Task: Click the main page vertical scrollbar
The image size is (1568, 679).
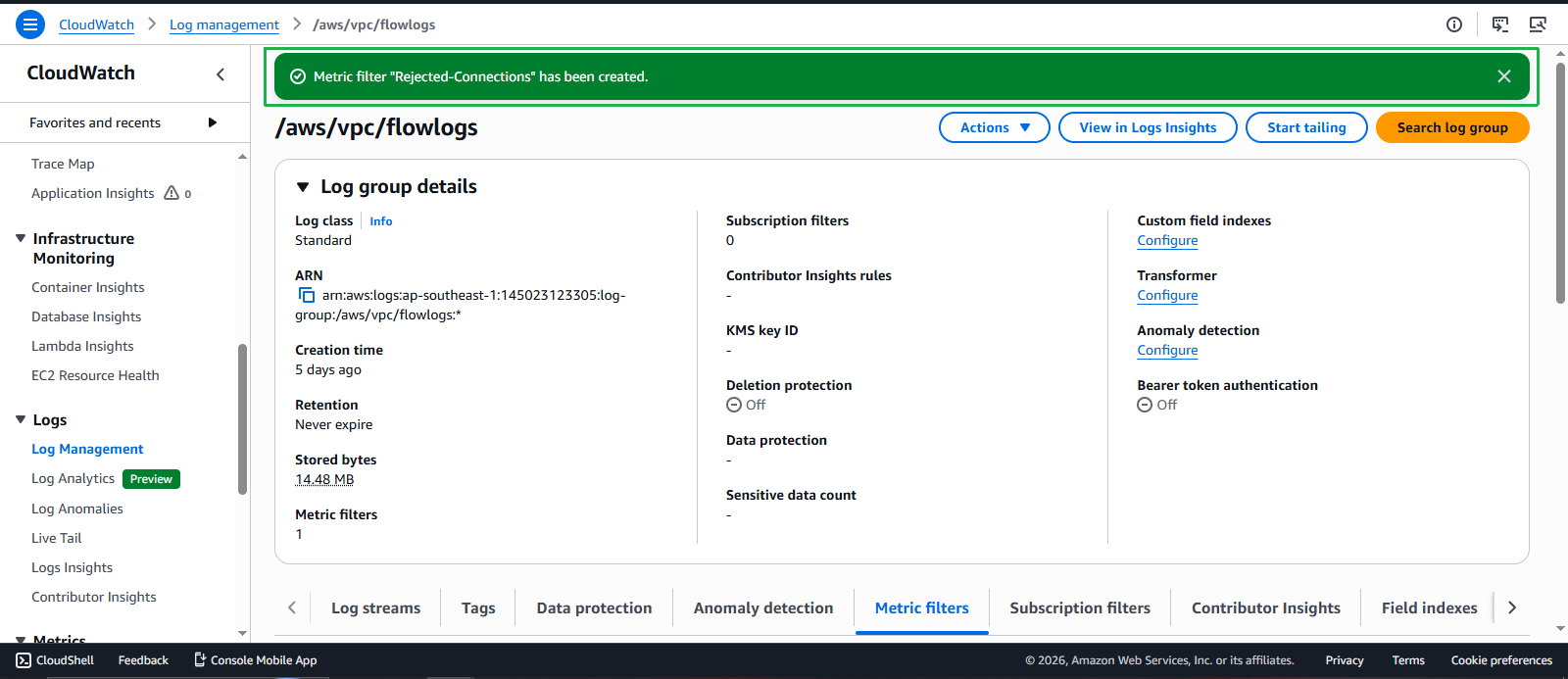Action: pyautogui.click(x=1560, y=183)
